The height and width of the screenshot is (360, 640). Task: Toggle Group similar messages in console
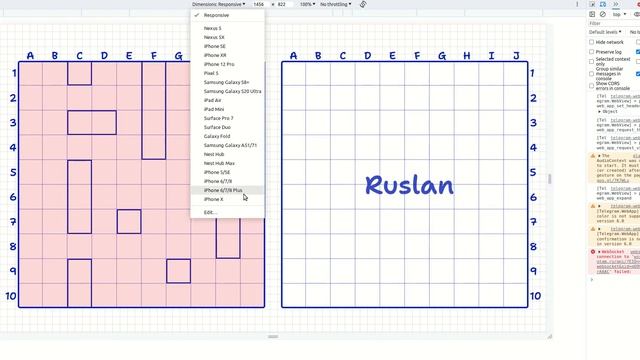tap(591, 74)
